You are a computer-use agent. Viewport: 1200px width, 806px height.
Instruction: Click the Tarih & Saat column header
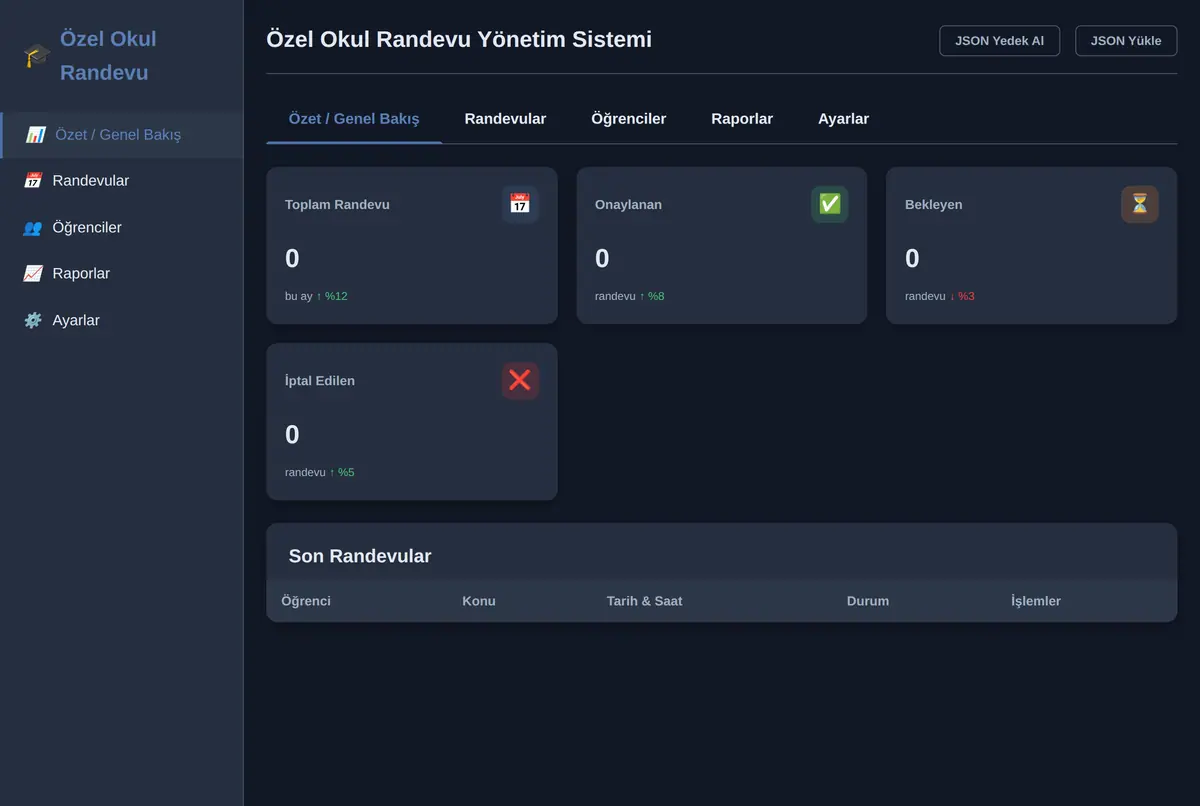(x=644, y=601)
